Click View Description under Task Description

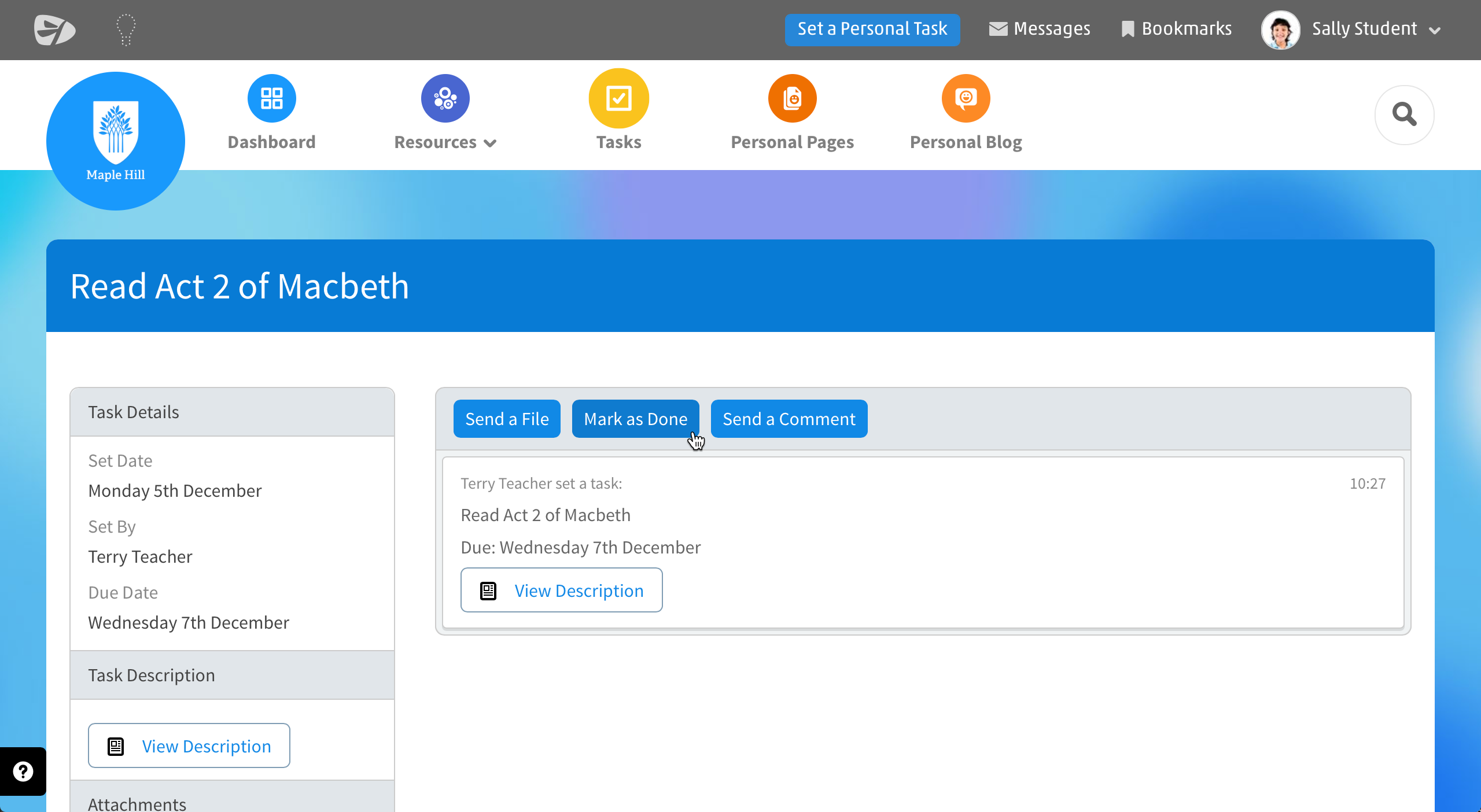(189, 745)
